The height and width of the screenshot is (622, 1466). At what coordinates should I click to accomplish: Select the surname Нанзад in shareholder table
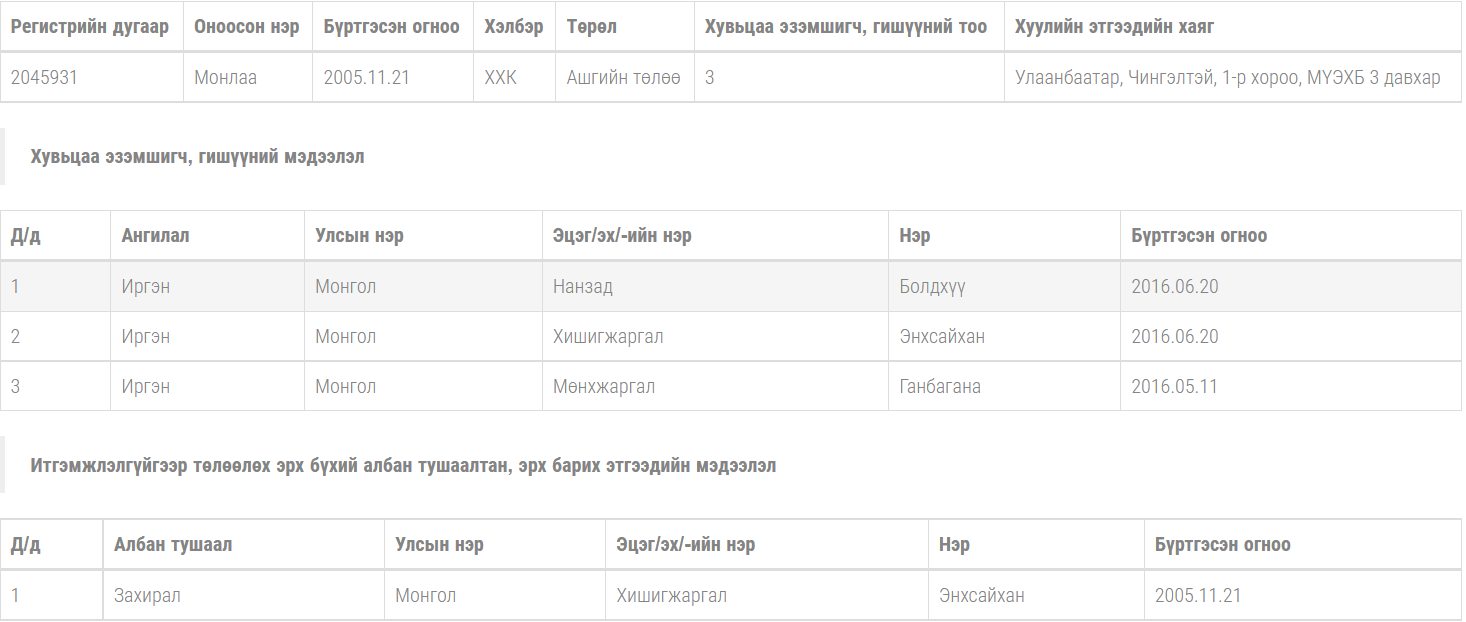(x=582, y=287)
